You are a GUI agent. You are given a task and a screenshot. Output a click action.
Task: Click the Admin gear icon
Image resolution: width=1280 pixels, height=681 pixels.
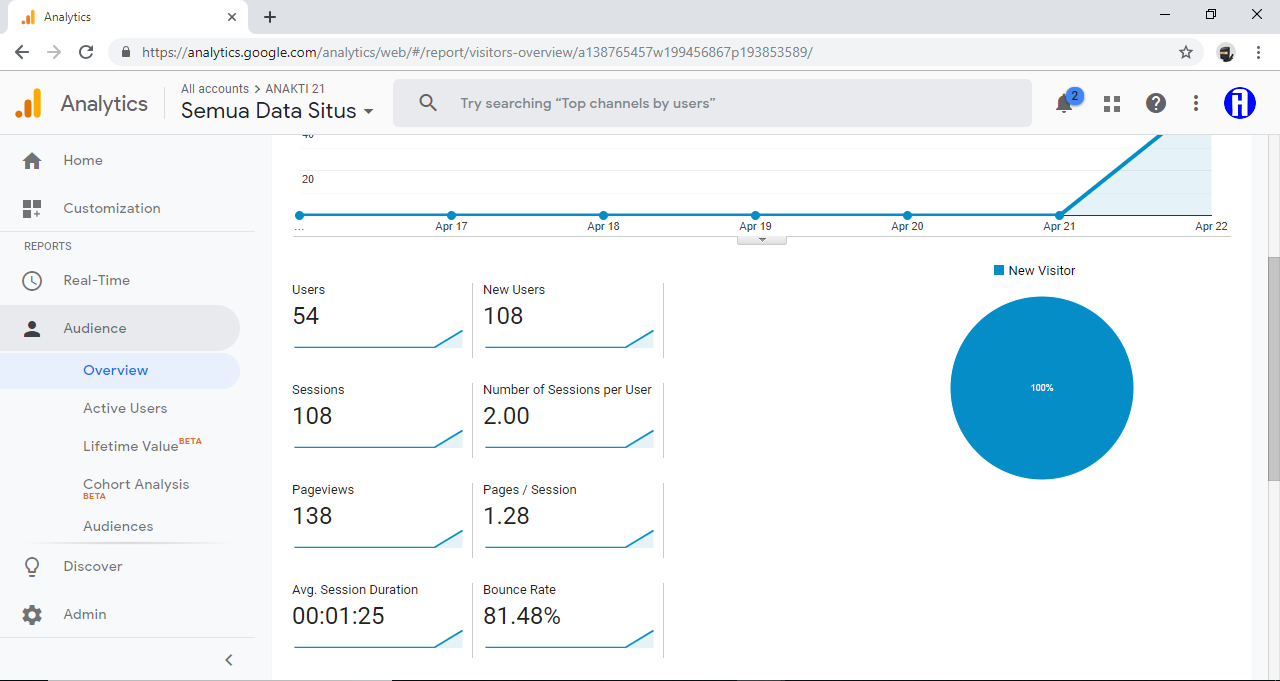click(x=32, y=614)
